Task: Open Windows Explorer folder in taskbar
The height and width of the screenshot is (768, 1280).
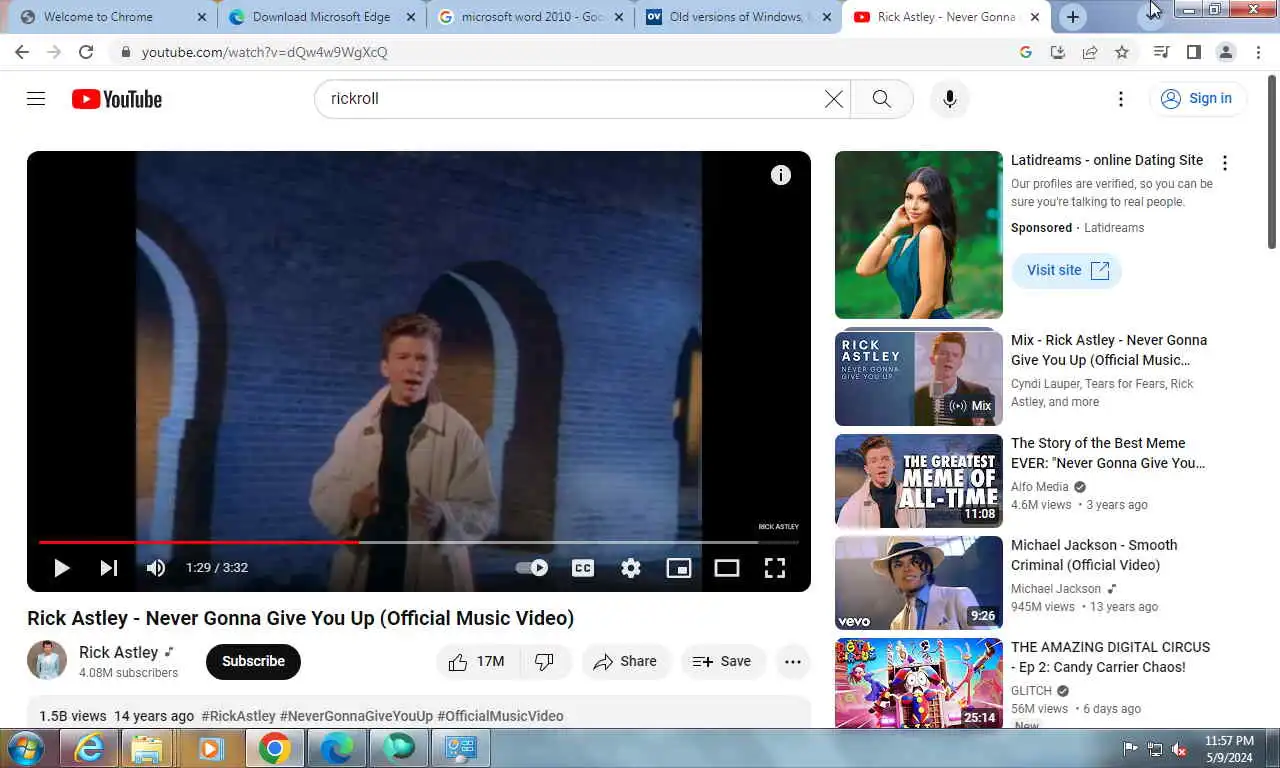Action: [x=147, y=747]
